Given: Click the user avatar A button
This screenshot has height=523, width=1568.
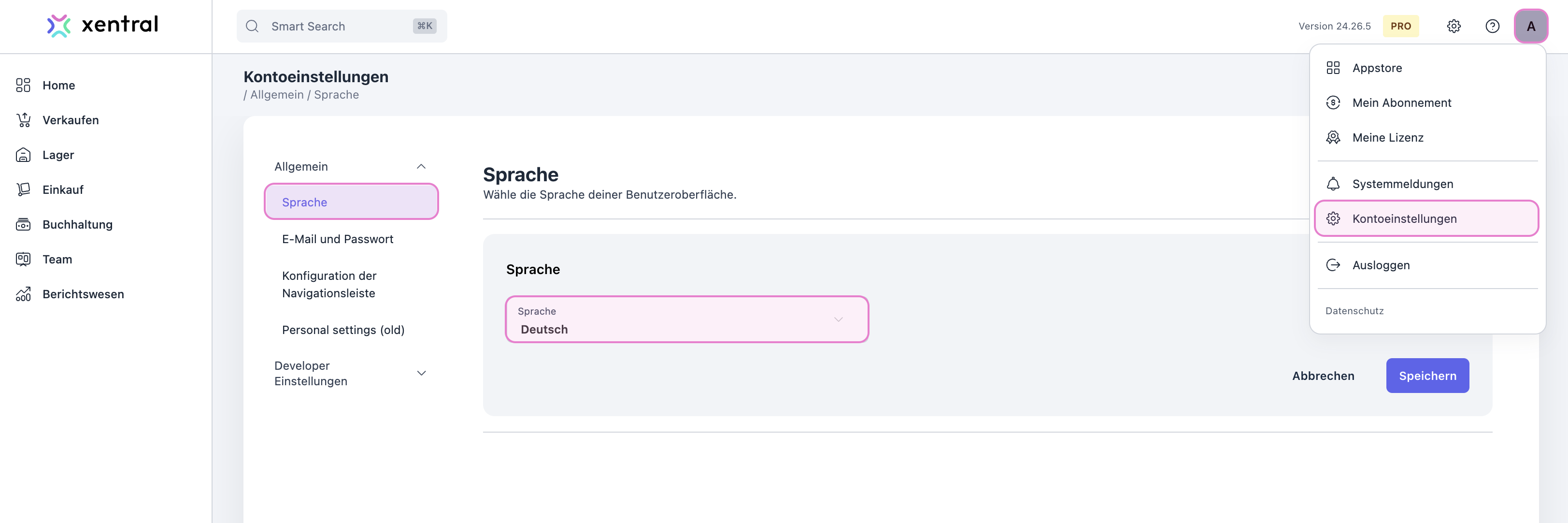Looking at the screenshot, I should click(x=1530, y=26).
